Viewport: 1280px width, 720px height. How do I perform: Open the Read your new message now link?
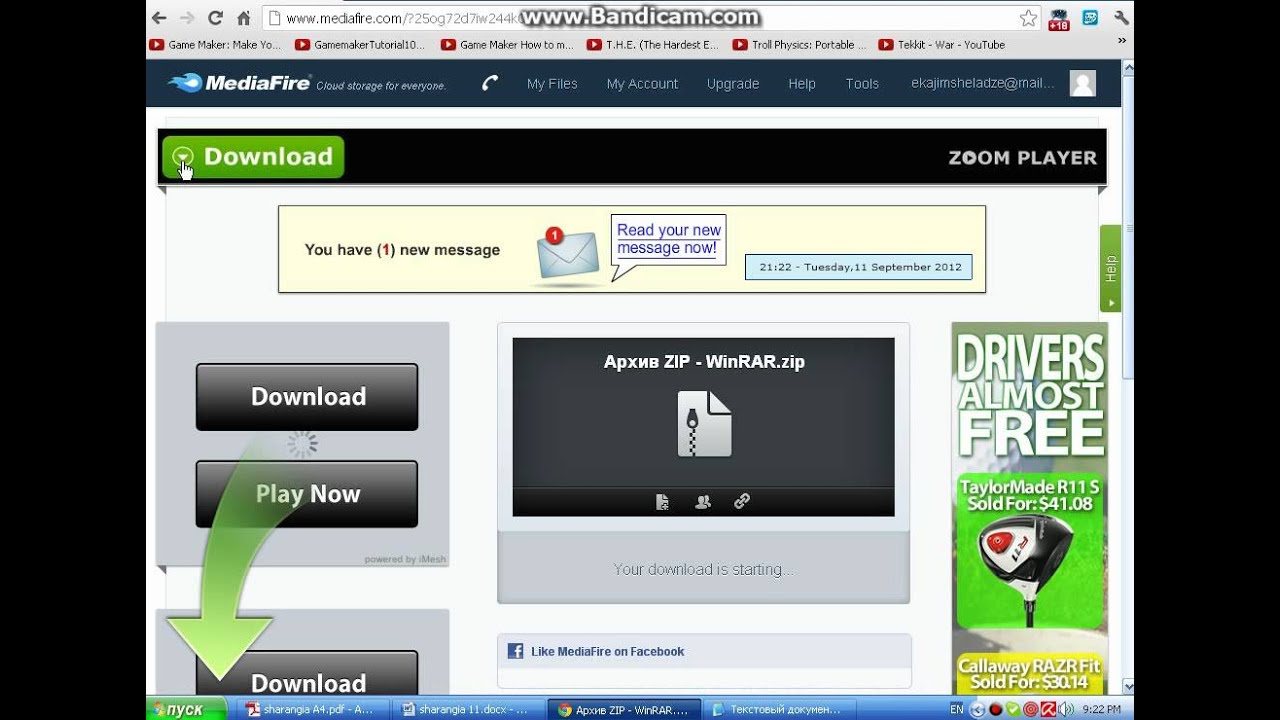click(668, 239)
